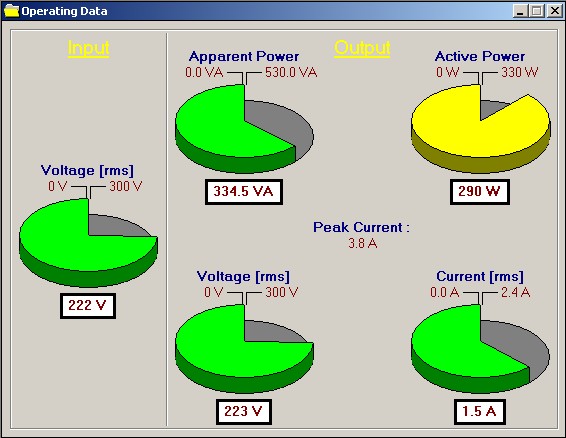The width and height of the screenshot is (566, 438).
Task: Click the Apparent Power title label
Action: pos(244,56)
